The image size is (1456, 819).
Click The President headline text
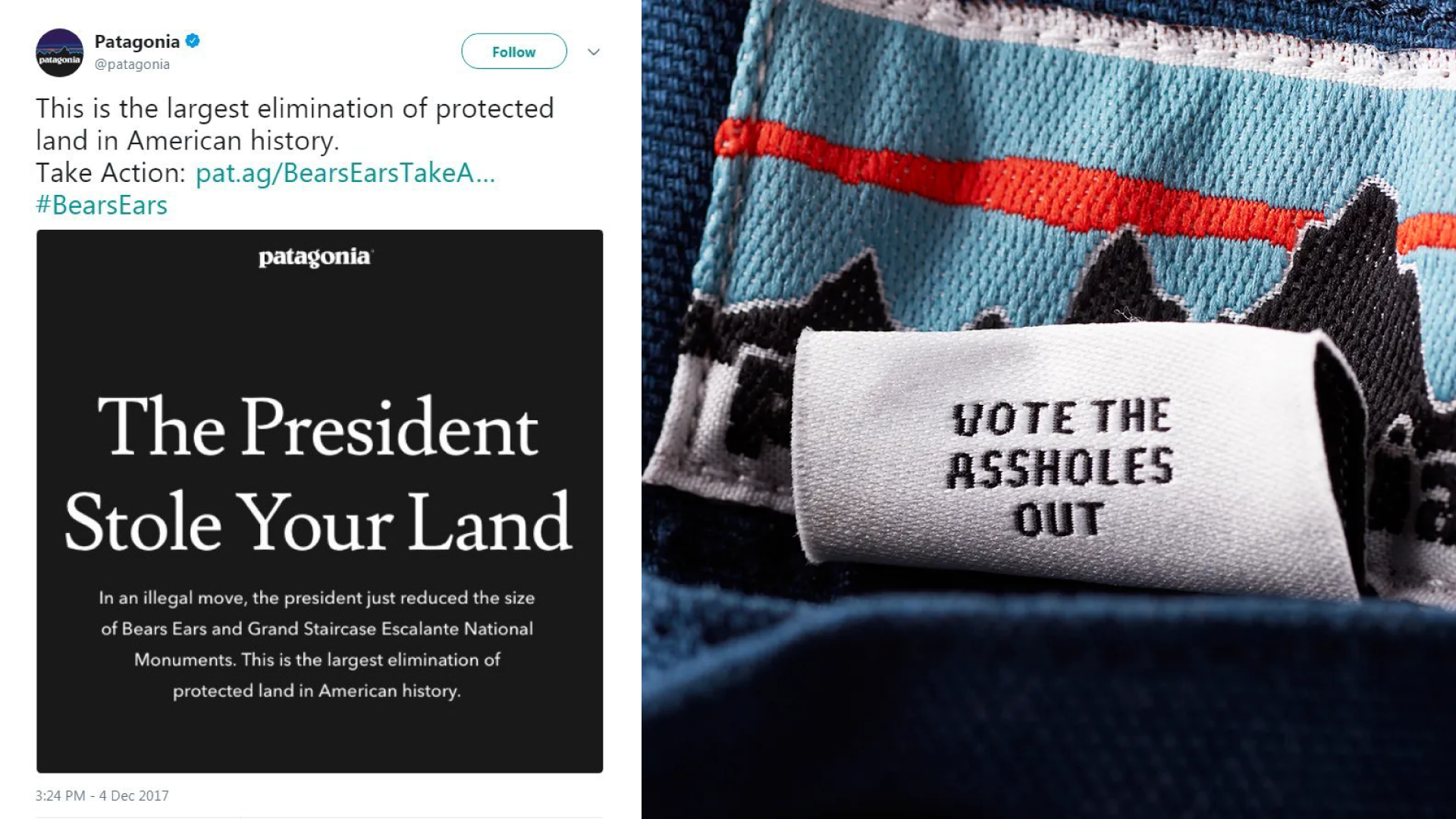pos(318,427)
